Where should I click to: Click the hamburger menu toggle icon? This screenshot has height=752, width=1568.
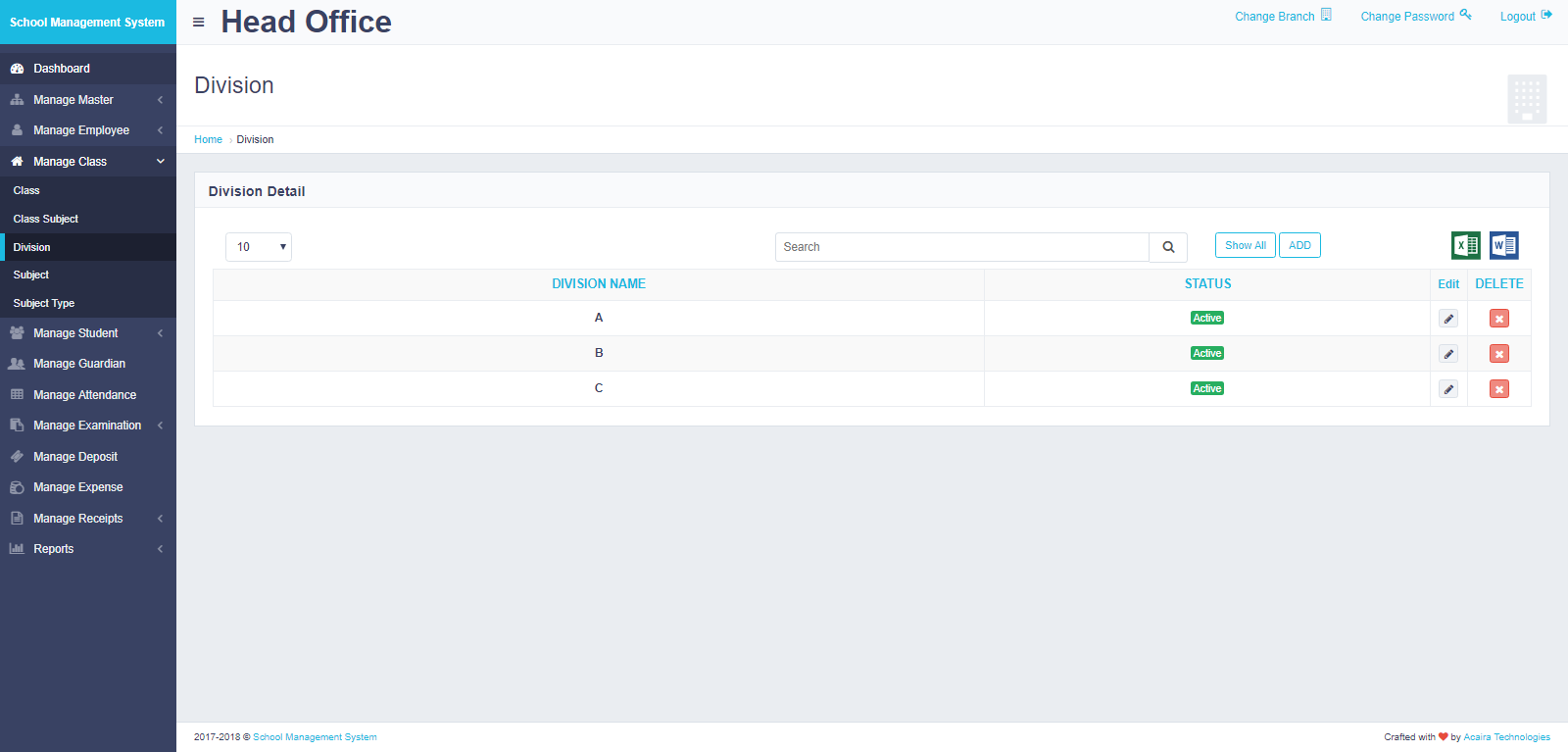[x=199, y=22]
